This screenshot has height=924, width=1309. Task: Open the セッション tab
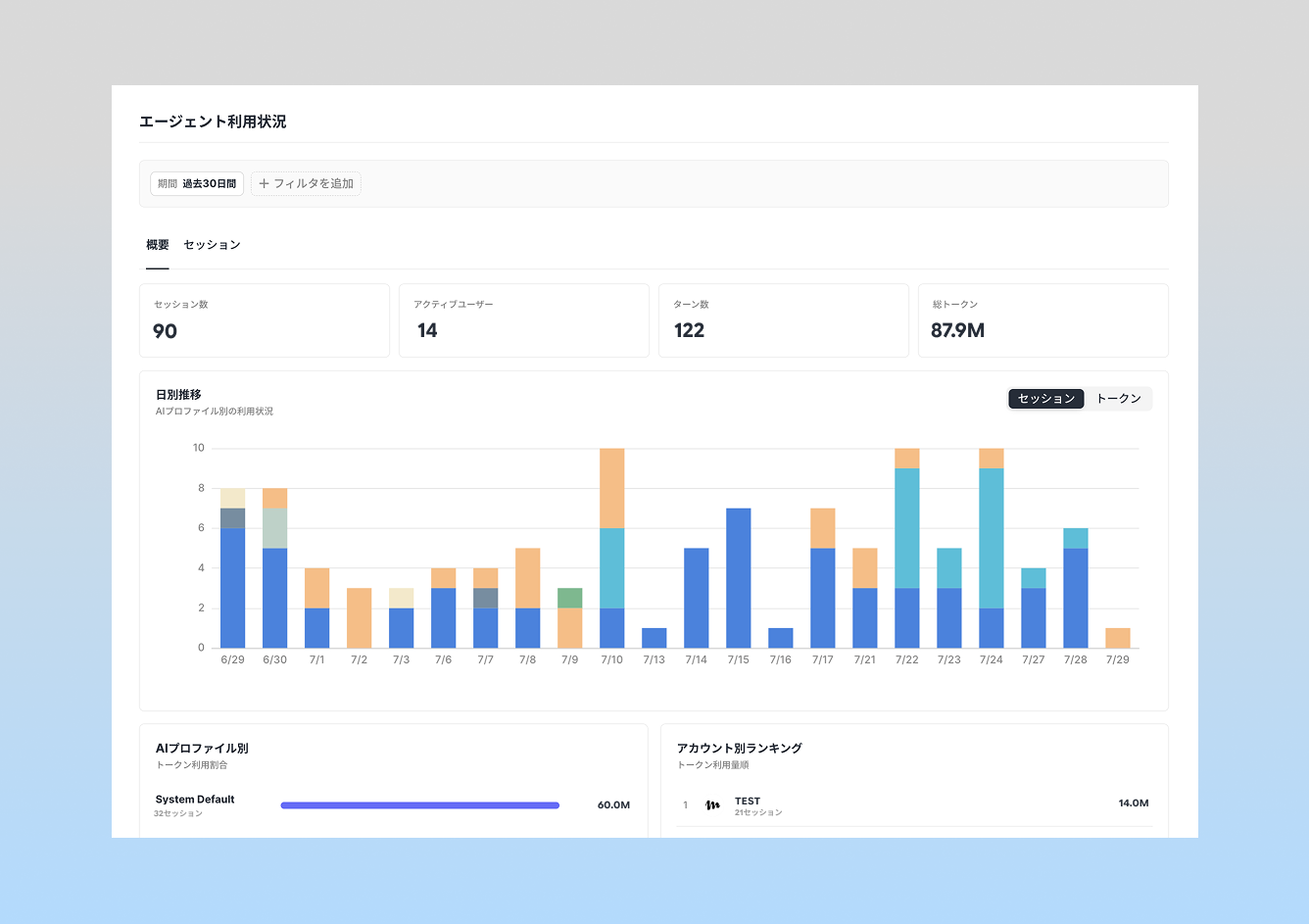(212, 245)
